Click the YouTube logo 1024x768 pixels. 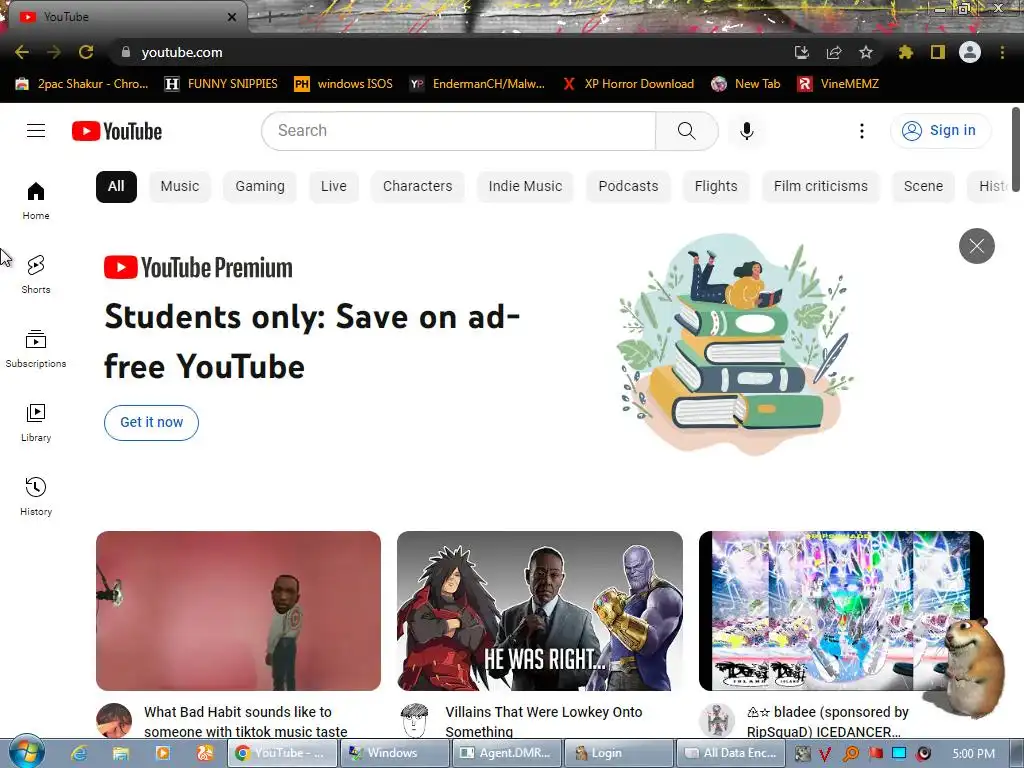point(117,131)
